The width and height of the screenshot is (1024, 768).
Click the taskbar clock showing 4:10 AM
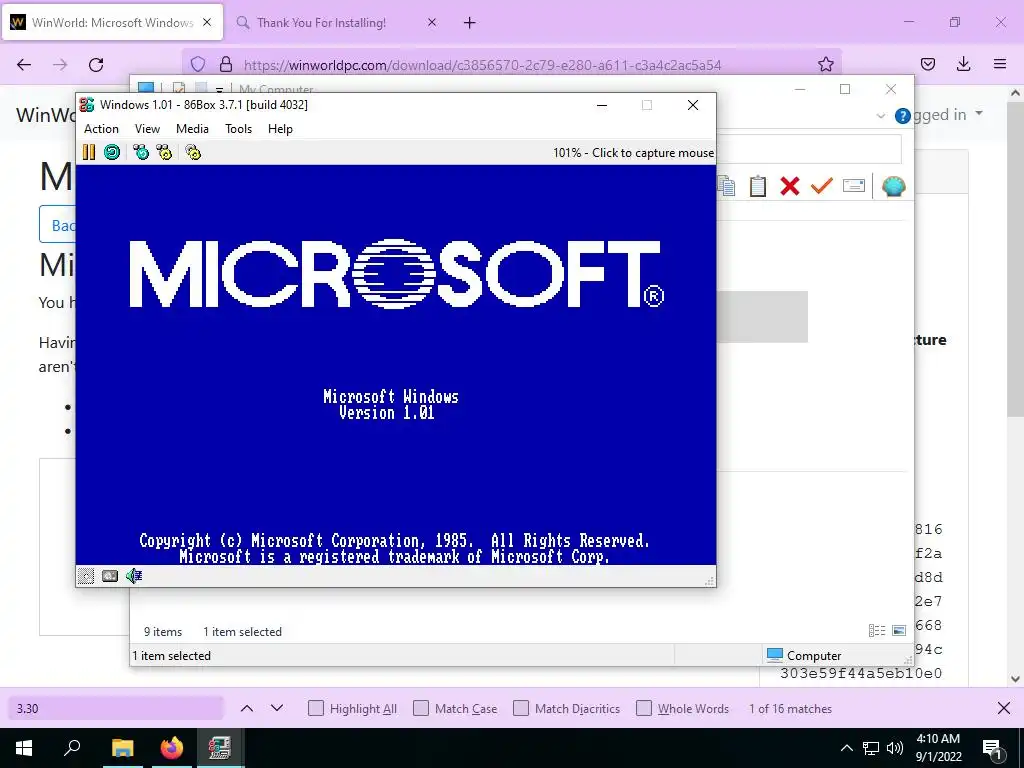pyautogui.click(x=938, y=748)
